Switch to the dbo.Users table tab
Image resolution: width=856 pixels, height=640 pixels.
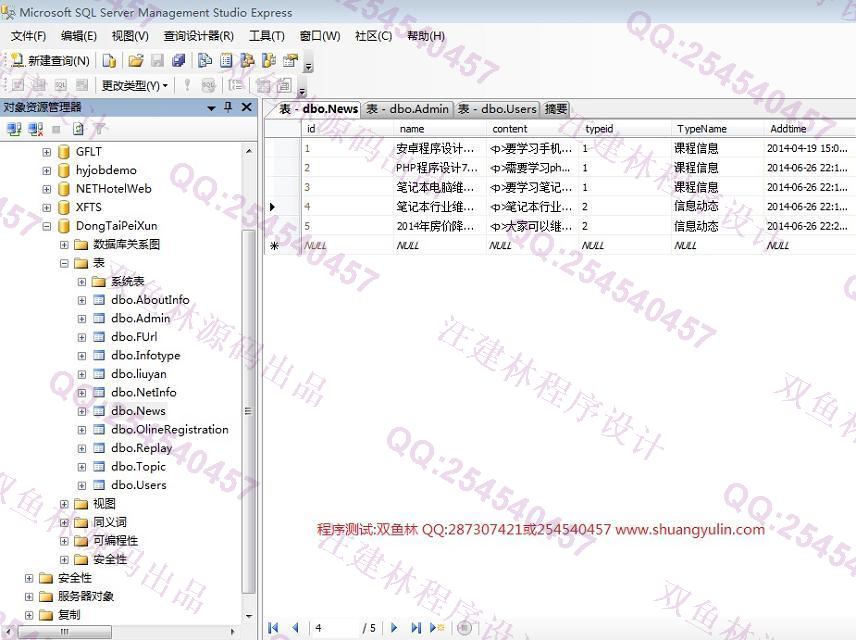(497, 109)
